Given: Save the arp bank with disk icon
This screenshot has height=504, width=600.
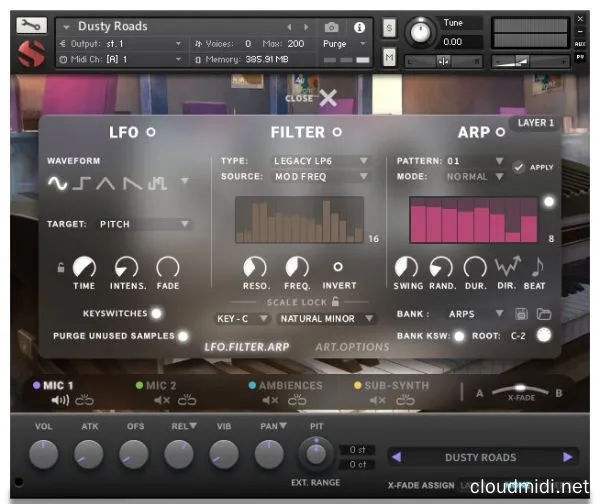Looking at the screenshot, I should (521, 314).
